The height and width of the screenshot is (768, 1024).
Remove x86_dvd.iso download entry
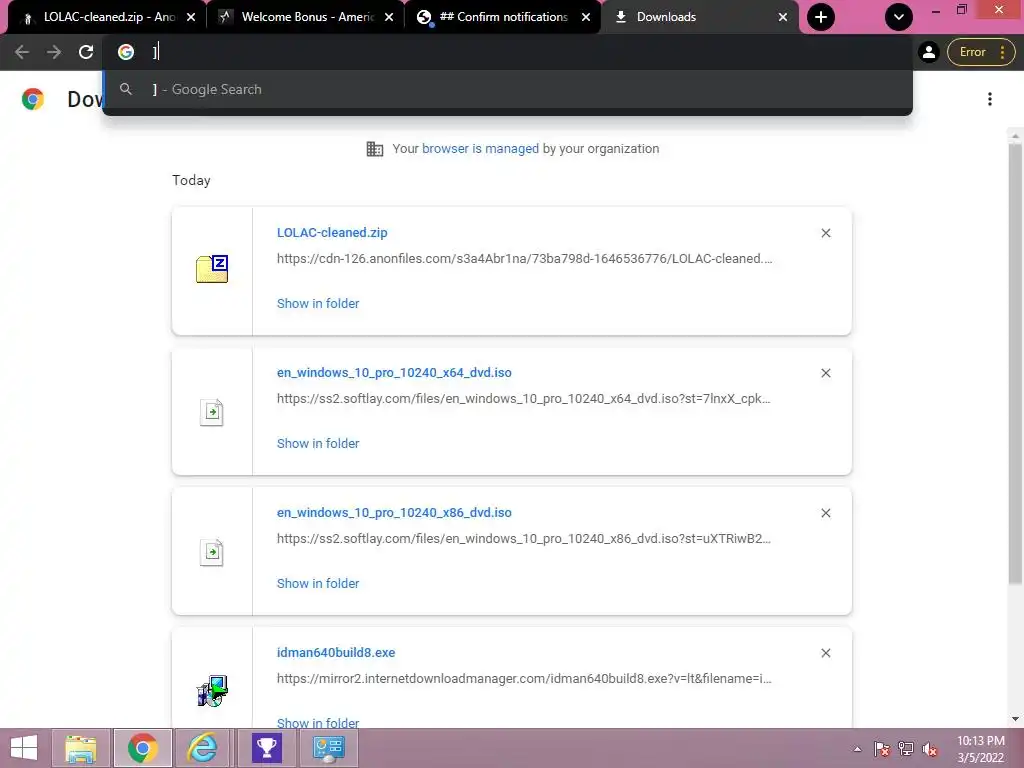click(x=825, y=513)
